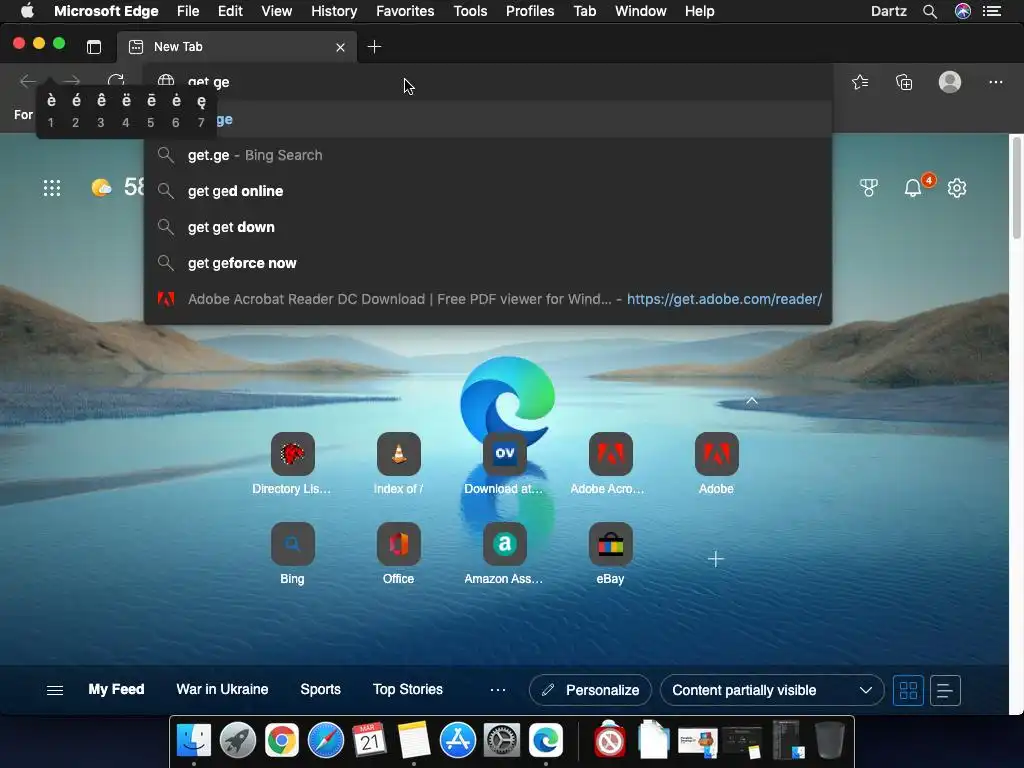1024x768 pixels.
Task: Open the feed hamburger menu icon
Action: pos(55,690)
